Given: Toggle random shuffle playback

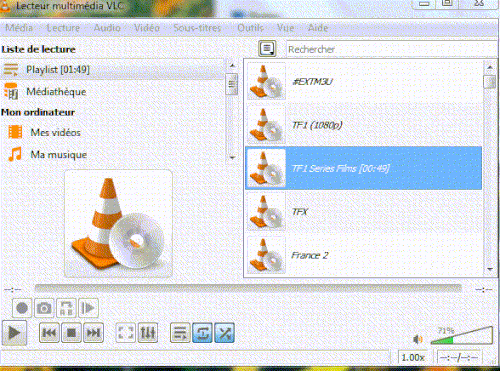Looking at the screenshot, I should 225,333.
